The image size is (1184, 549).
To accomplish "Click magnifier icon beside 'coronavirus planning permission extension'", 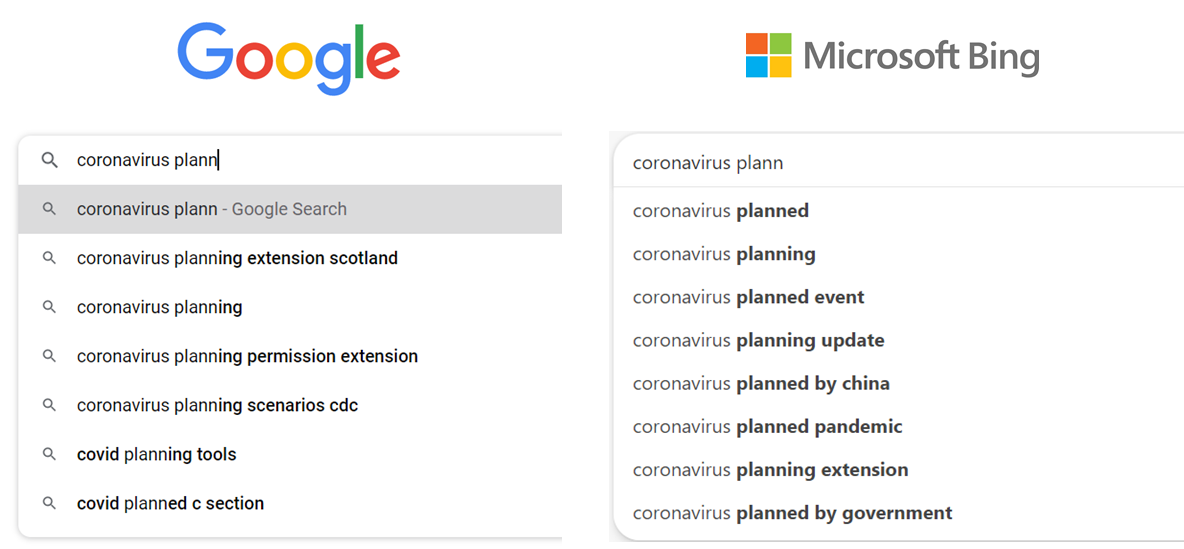I will pyautogui.click(x=49, y=356).
